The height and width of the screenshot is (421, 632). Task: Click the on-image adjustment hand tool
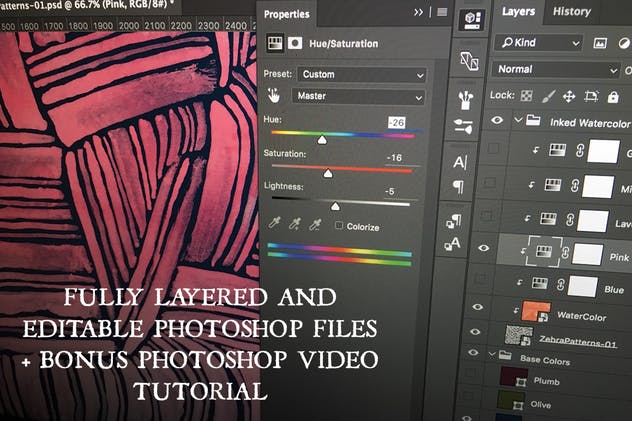(273, 96)
